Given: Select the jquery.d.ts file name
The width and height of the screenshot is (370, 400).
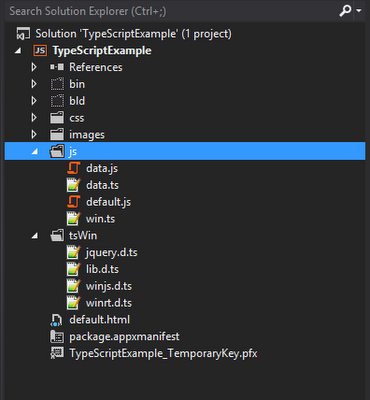Looking at the screenshot, I should [x=111, y=253].
